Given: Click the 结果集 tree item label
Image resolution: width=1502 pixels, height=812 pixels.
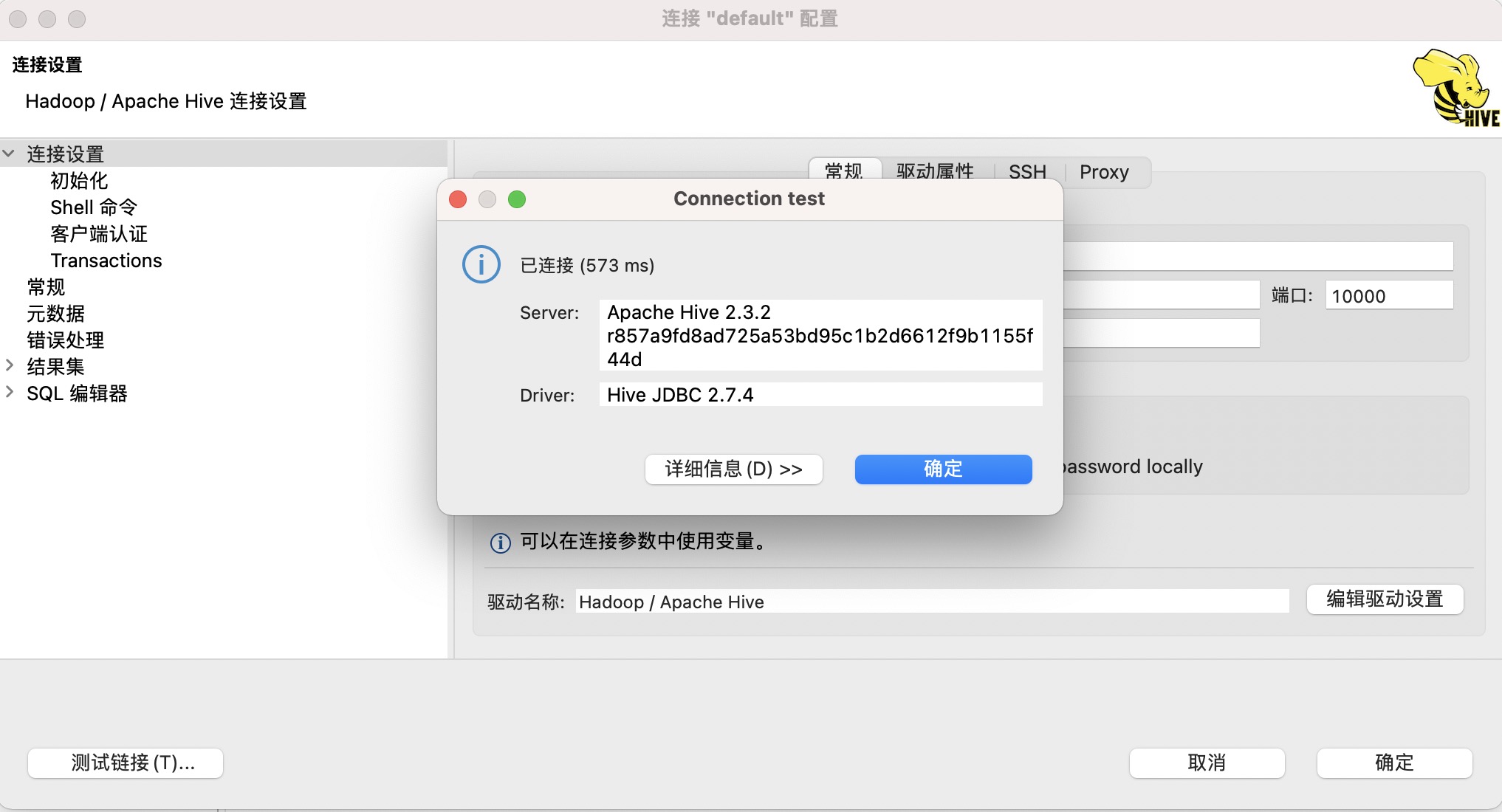Looking at the screenshot, I should point(55,367).
